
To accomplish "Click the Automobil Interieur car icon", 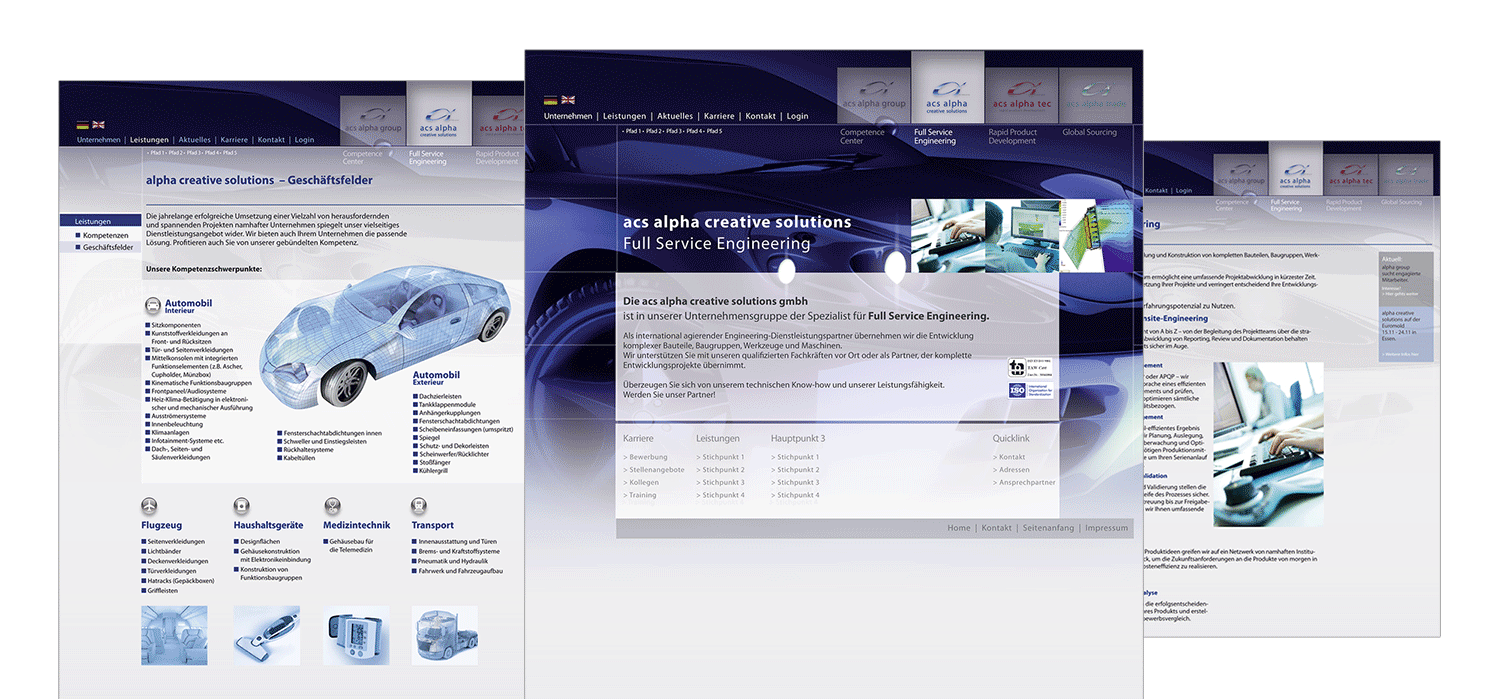I will click(153, 306).
